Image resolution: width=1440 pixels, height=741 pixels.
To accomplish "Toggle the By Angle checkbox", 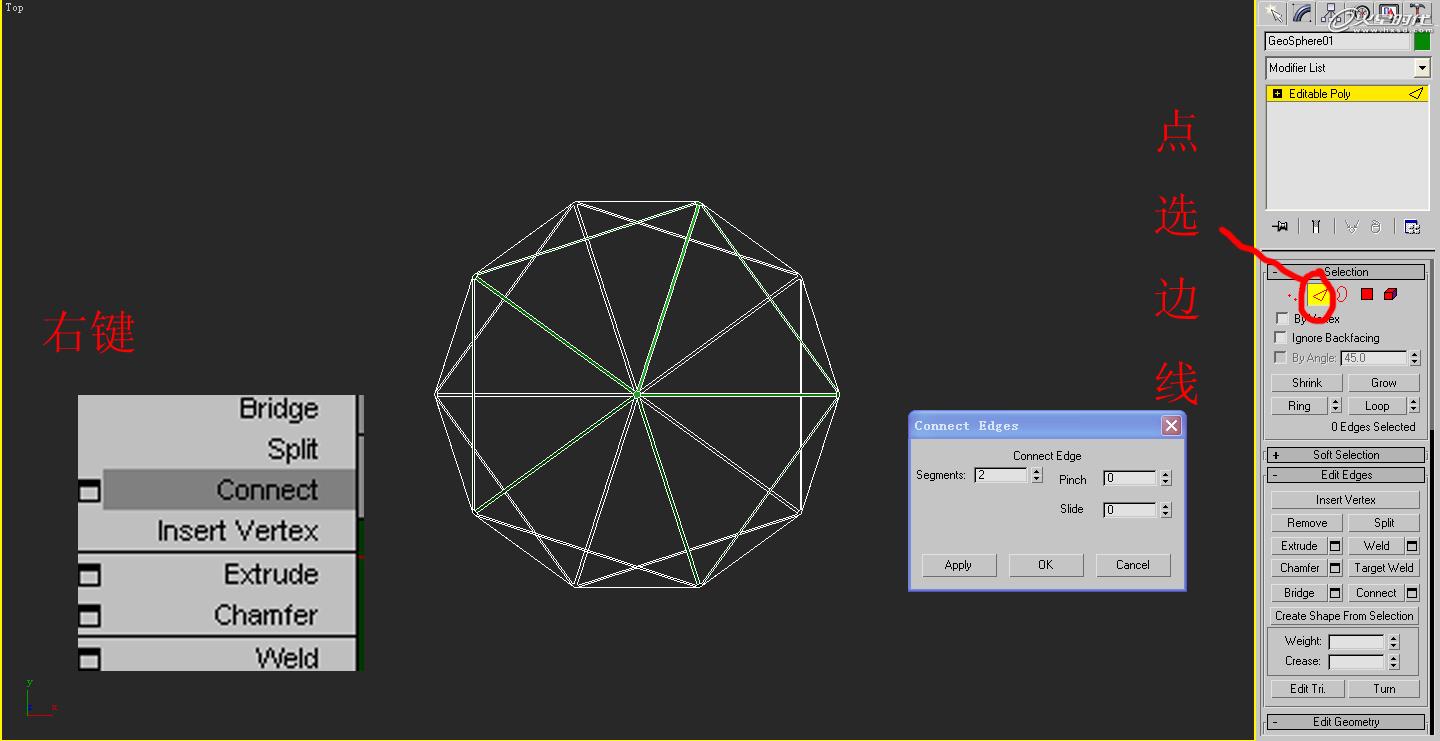I will click(x=1281, y=357).
